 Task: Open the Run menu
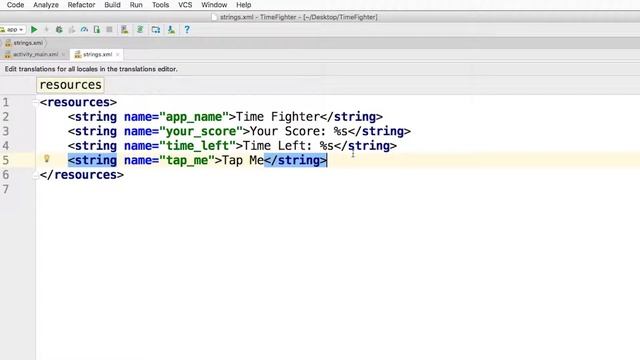tap(136, 5)
